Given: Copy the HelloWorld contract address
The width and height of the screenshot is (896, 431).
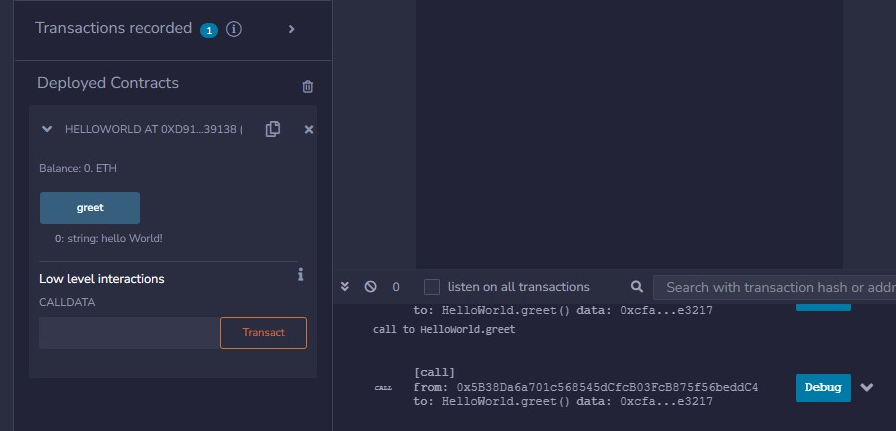Looking at the screenshot, I should point(273,129).
